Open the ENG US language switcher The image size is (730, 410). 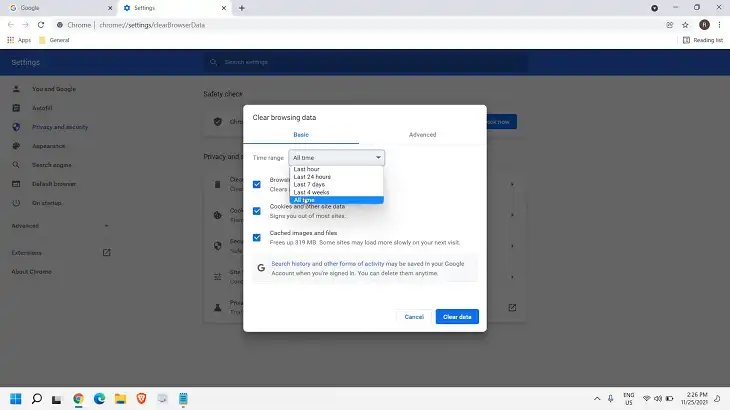(x=629, y=399)
